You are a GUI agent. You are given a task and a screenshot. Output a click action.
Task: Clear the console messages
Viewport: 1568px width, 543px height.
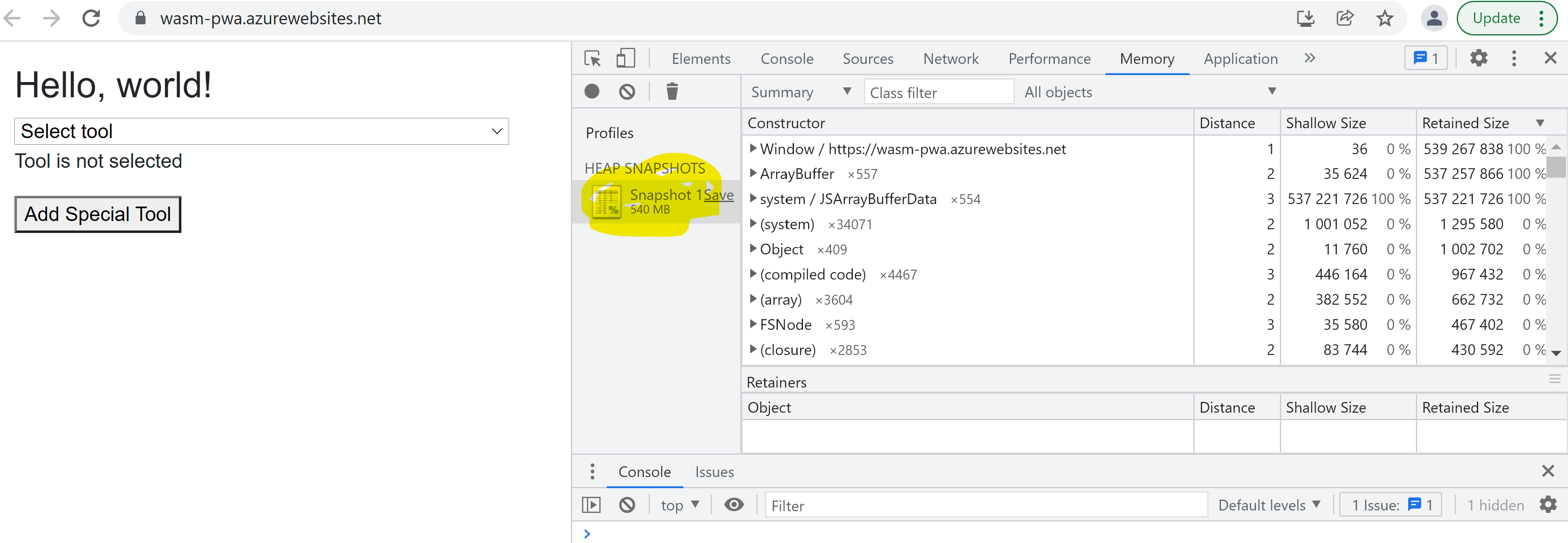click(x=627, y=505)
